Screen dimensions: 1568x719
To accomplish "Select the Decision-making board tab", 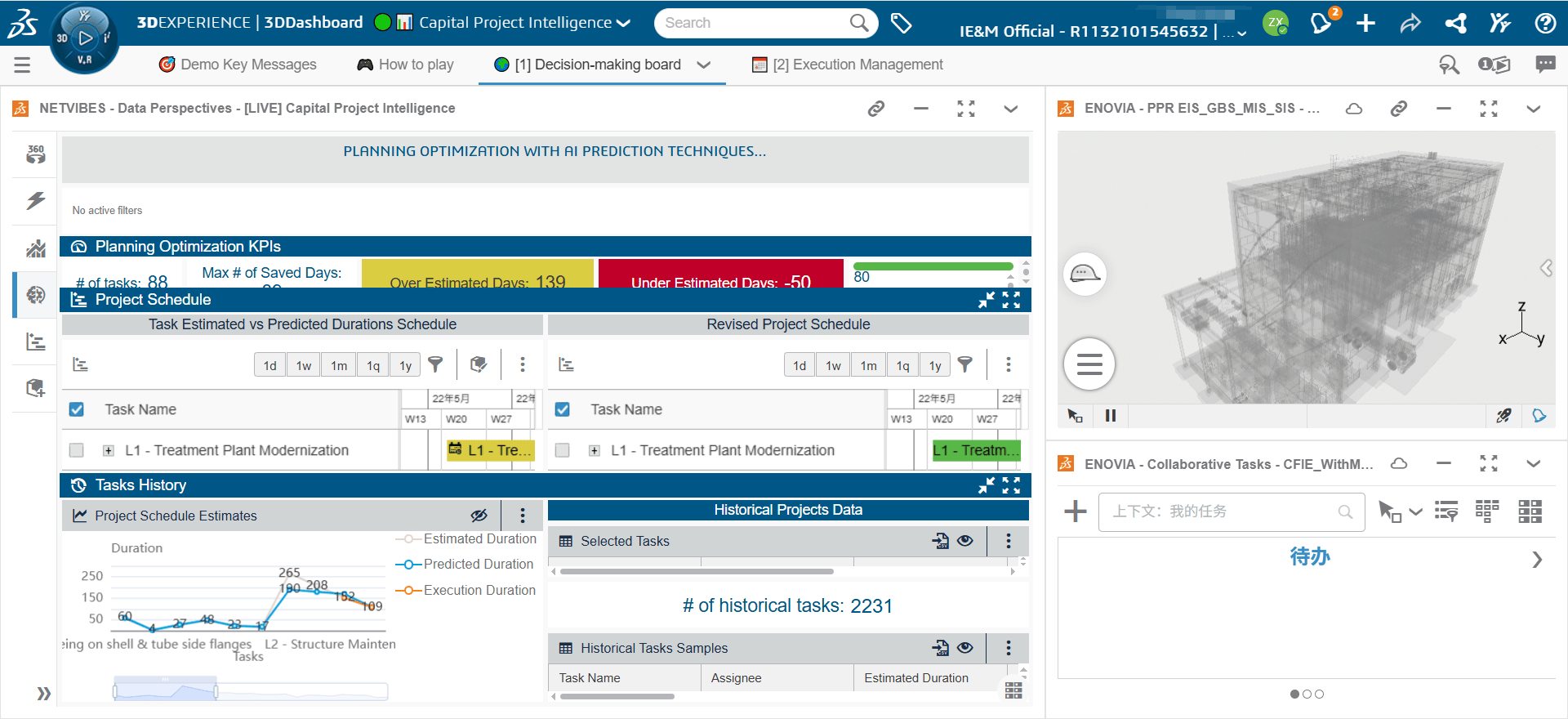I will [589, 65].
